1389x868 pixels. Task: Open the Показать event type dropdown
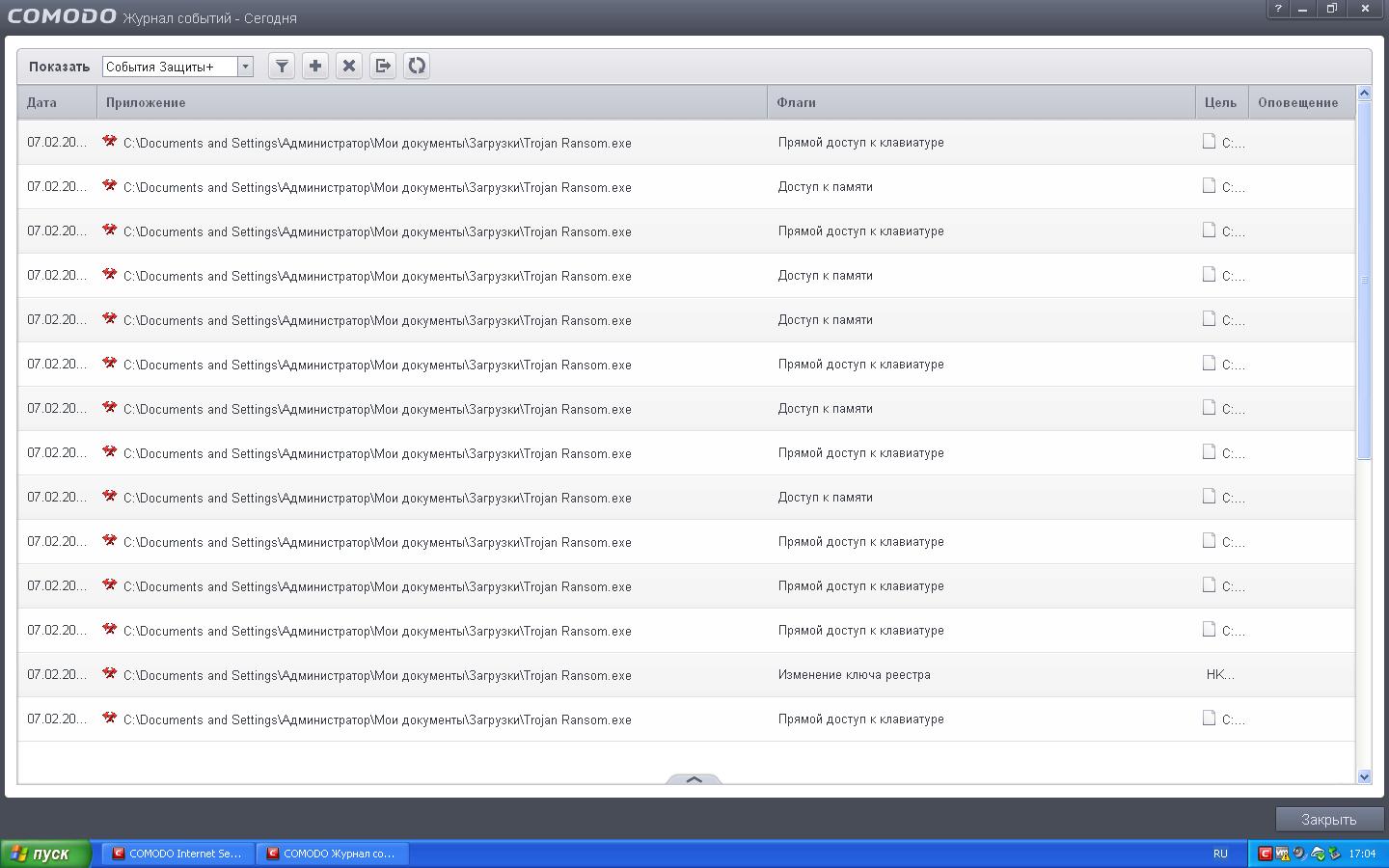tap(245, 67)
